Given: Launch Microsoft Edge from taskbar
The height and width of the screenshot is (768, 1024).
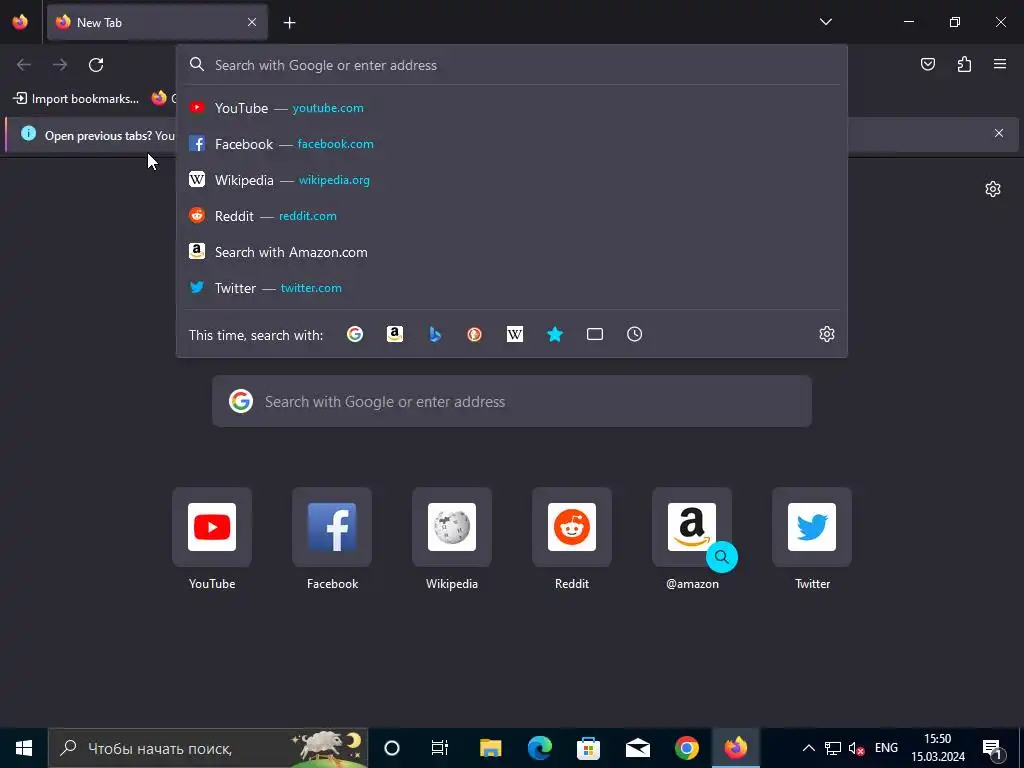Looking at the screenshot, I should [x=539, y=748].
